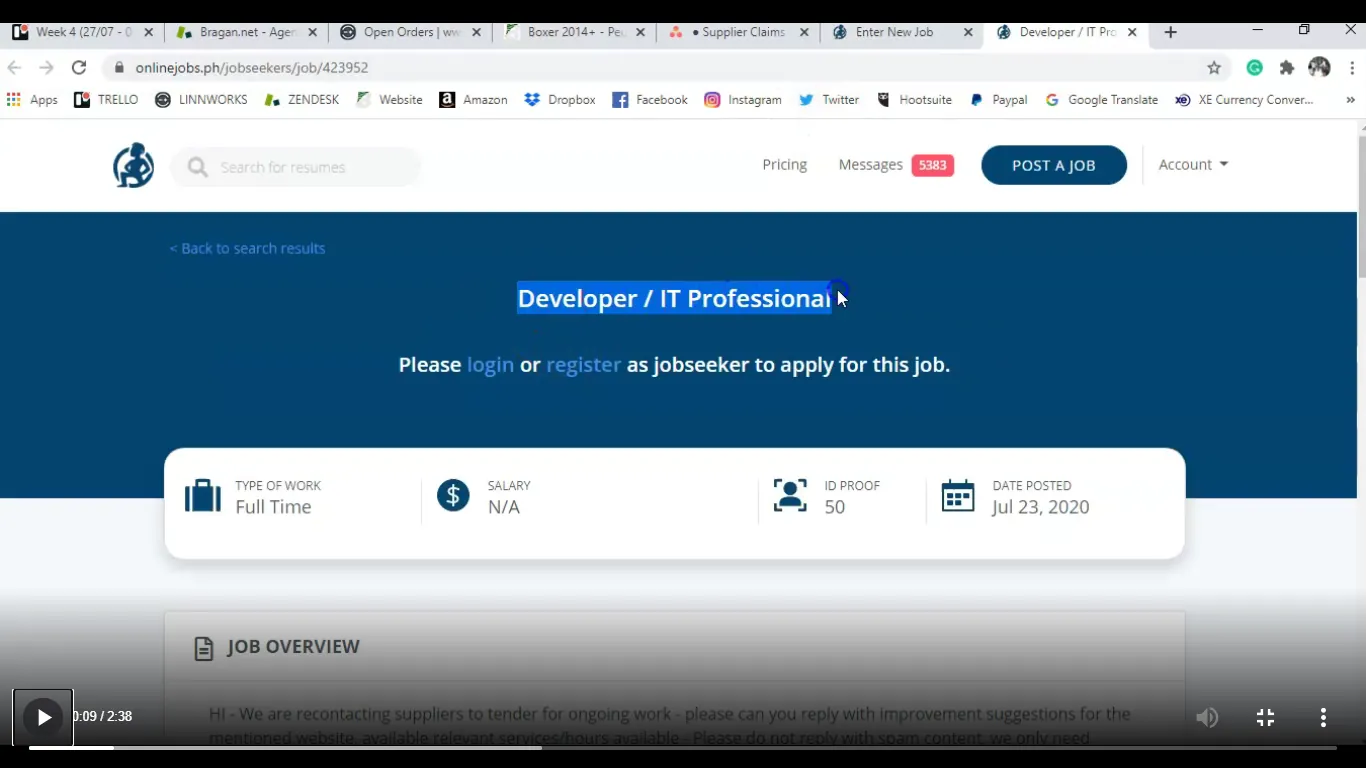Switch to Bragan.net tab
This screenshot has height=768, width=1366.
coord(246,32)
